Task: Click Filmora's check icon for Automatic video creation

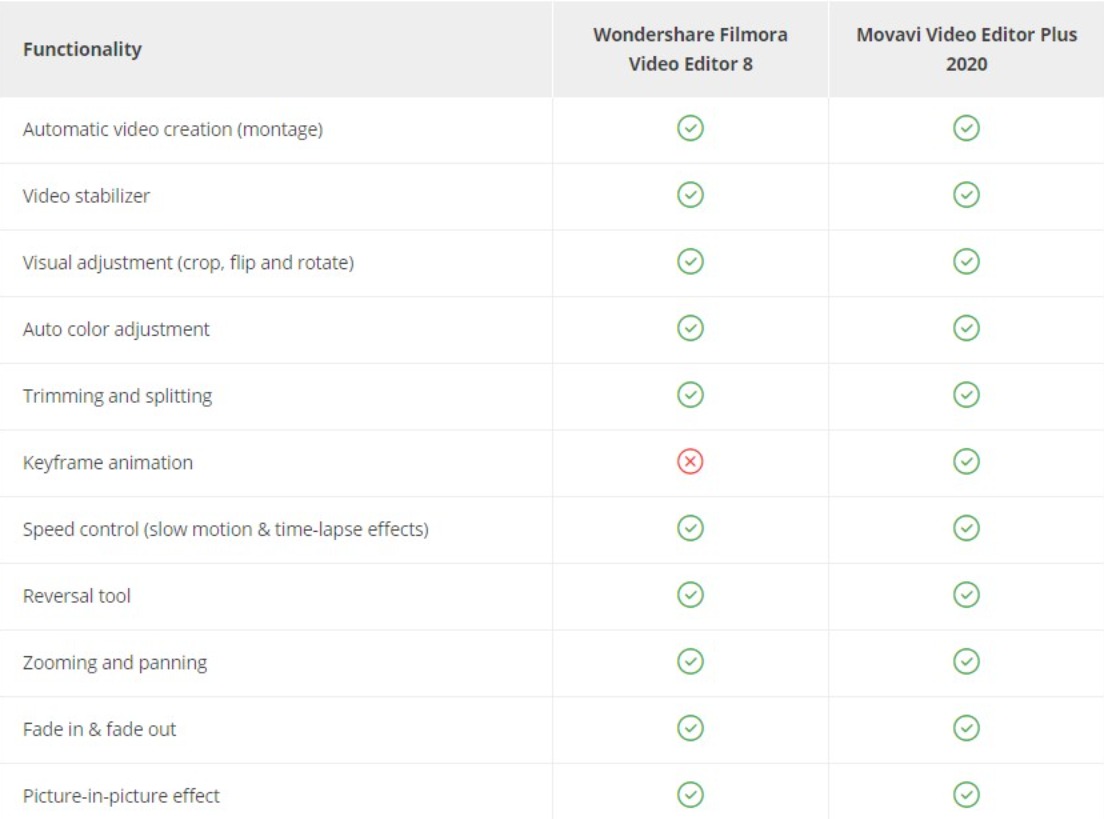Action: [x=690, y=128]
